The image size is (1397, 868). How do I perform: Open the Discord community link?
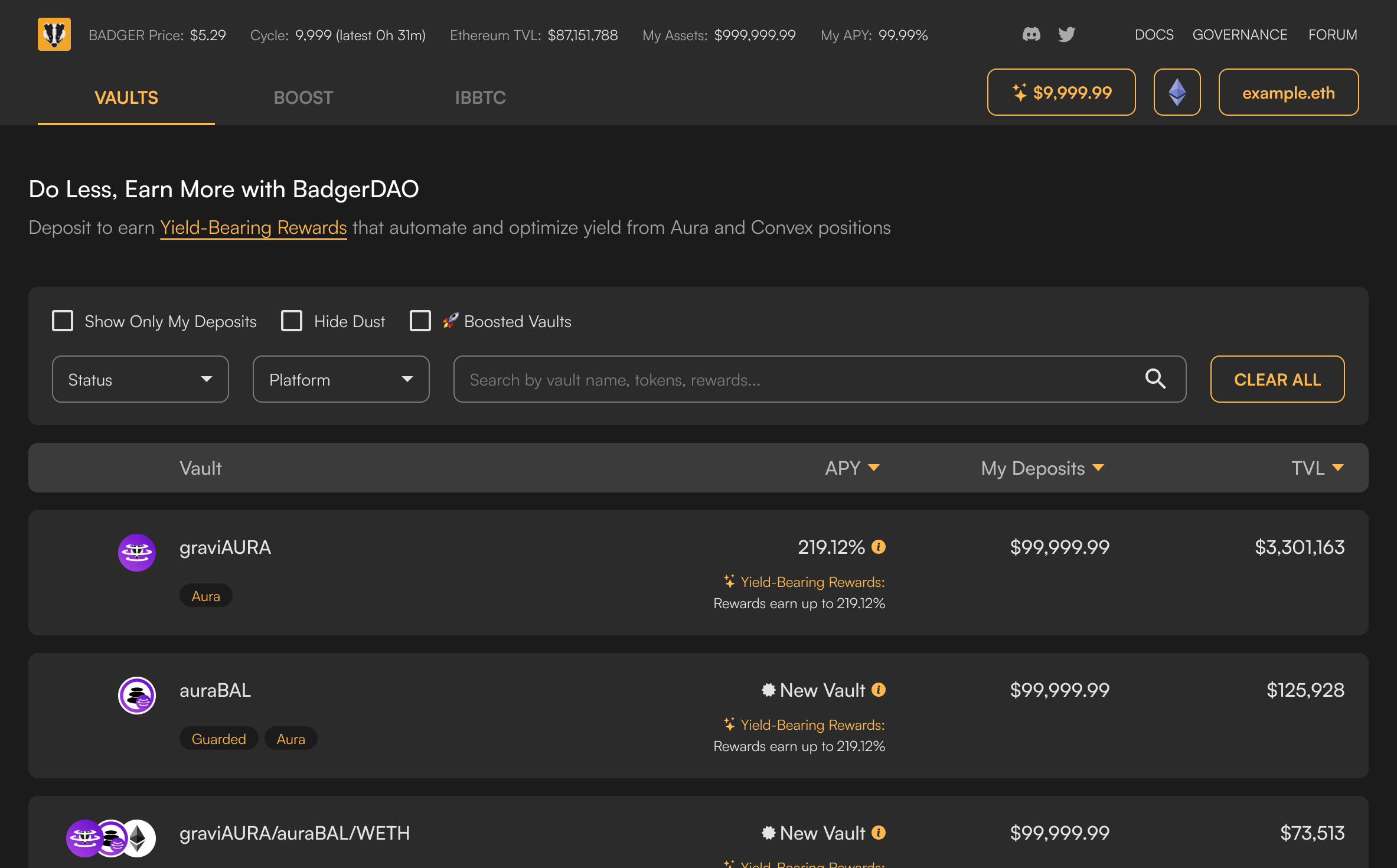click(1032, 34)
